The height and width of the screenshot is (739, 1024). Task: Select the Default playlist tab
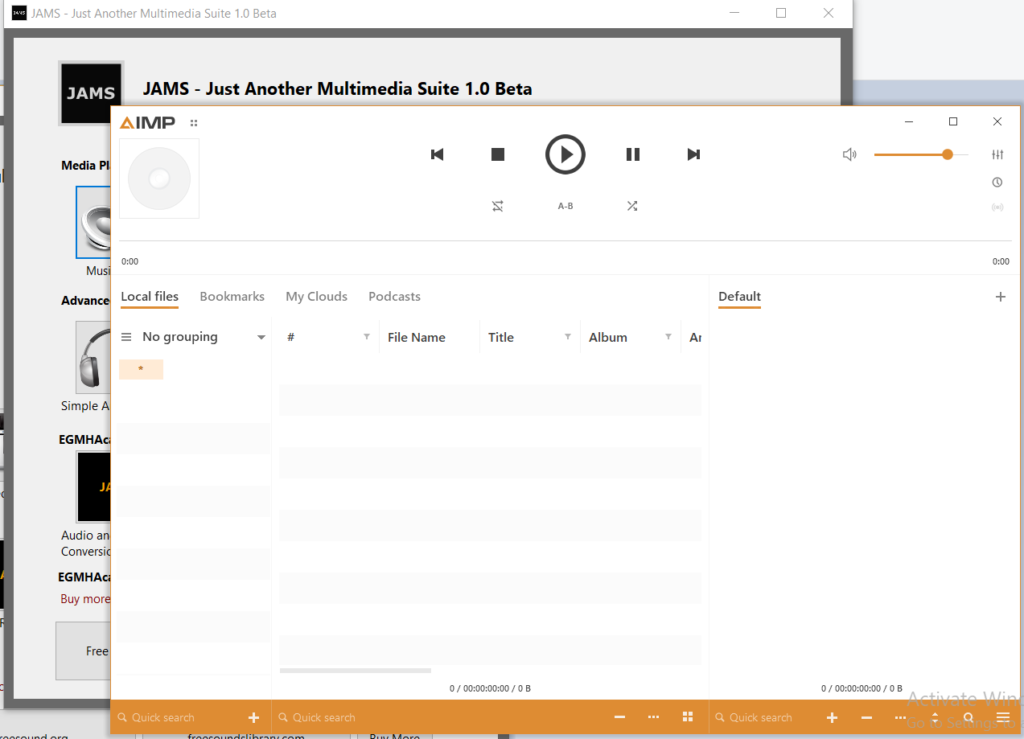[x=739, y=296]
